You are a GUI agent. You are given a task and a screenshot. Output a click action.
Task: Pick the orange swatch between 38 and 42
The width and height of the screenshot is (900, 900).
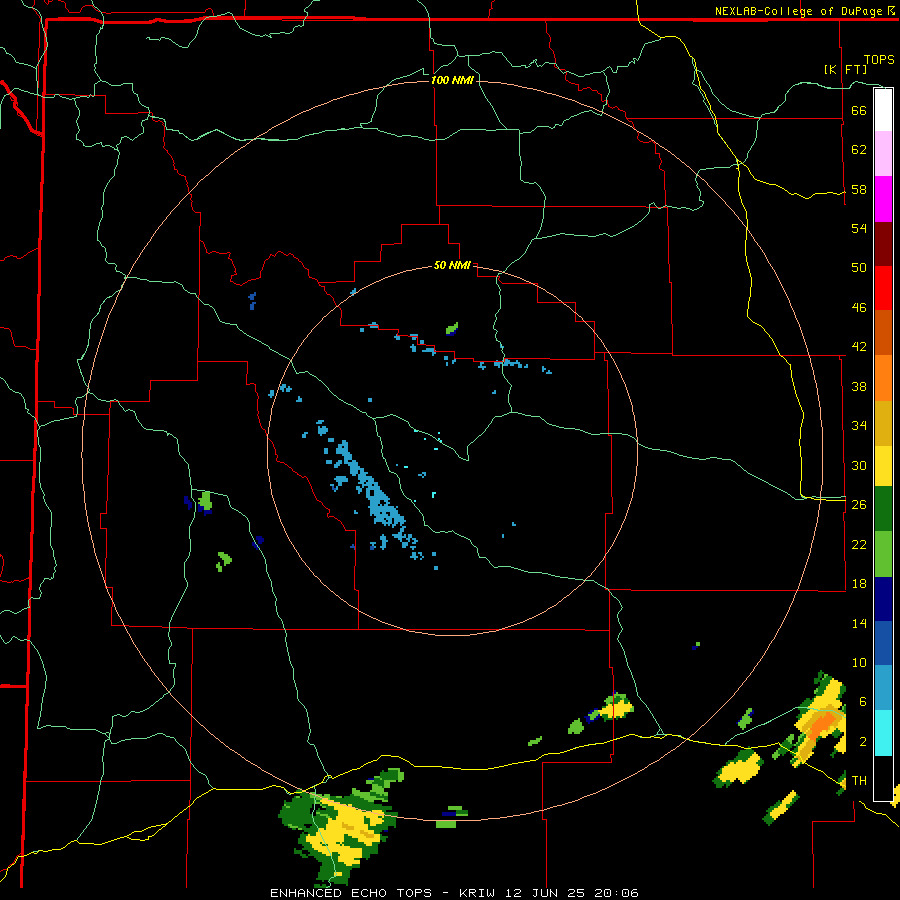[x=883, y=378]
